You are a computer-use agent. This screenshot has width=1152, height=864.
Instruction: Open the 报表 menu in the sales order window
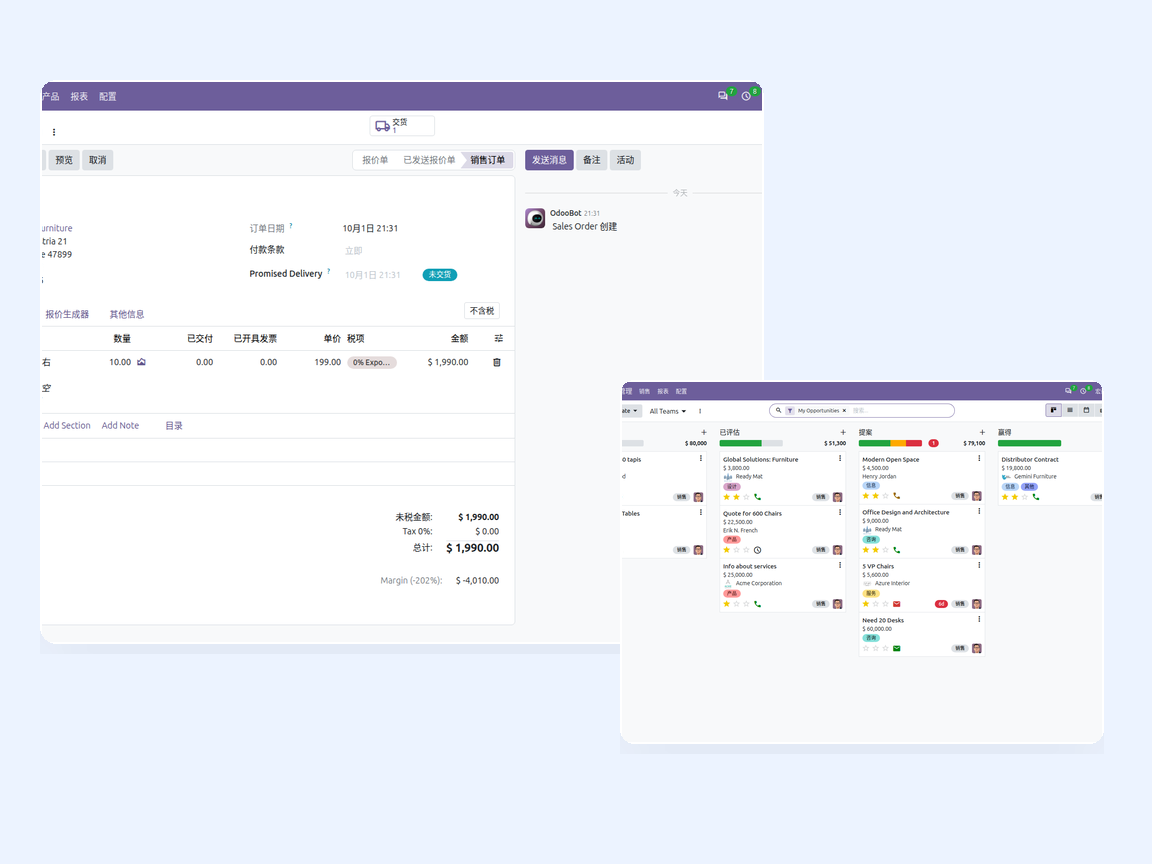[79, 96]
